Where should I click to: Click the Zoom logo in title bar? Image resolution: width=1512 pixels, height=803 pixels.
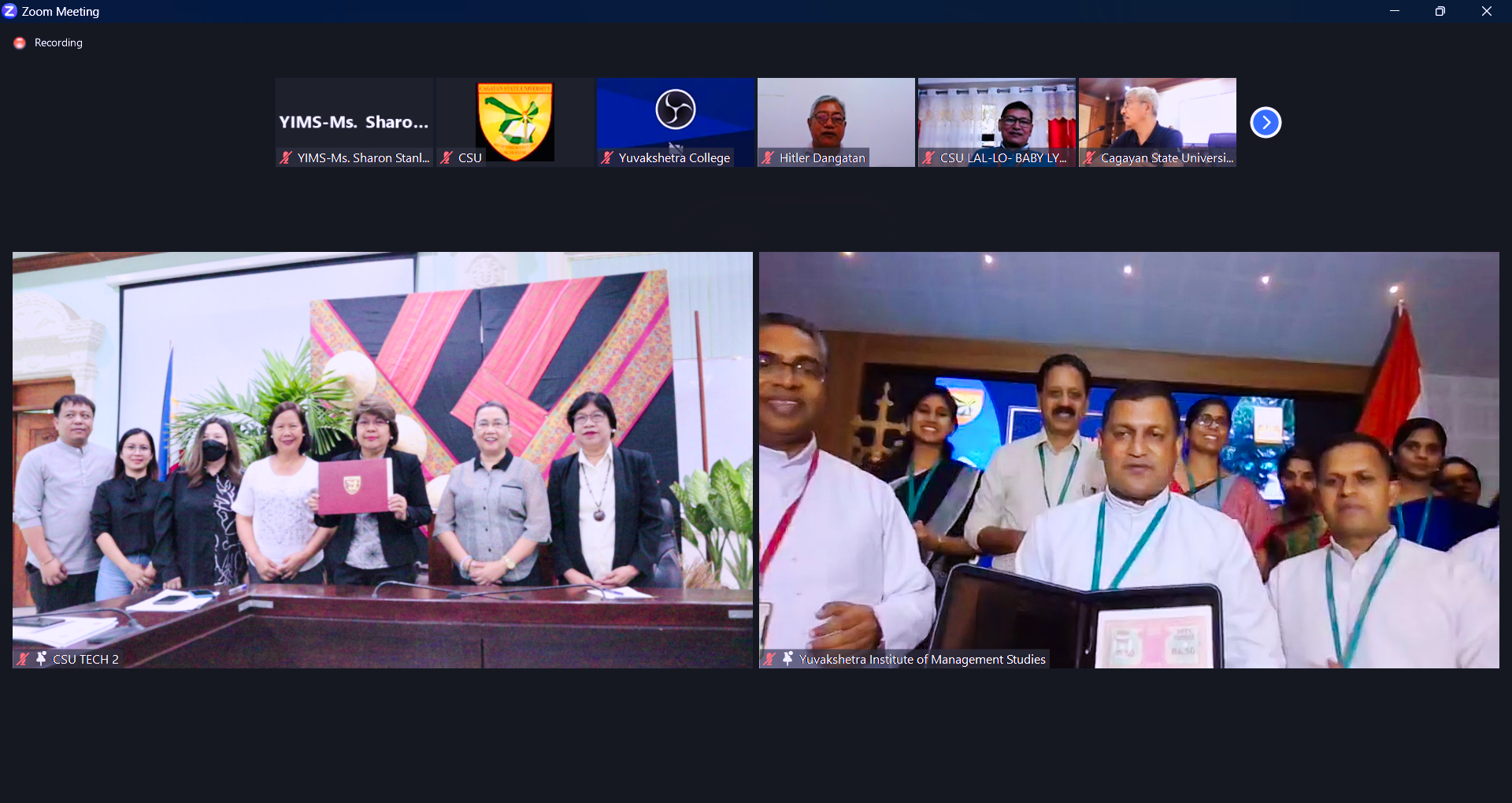(x=9, y=11)
